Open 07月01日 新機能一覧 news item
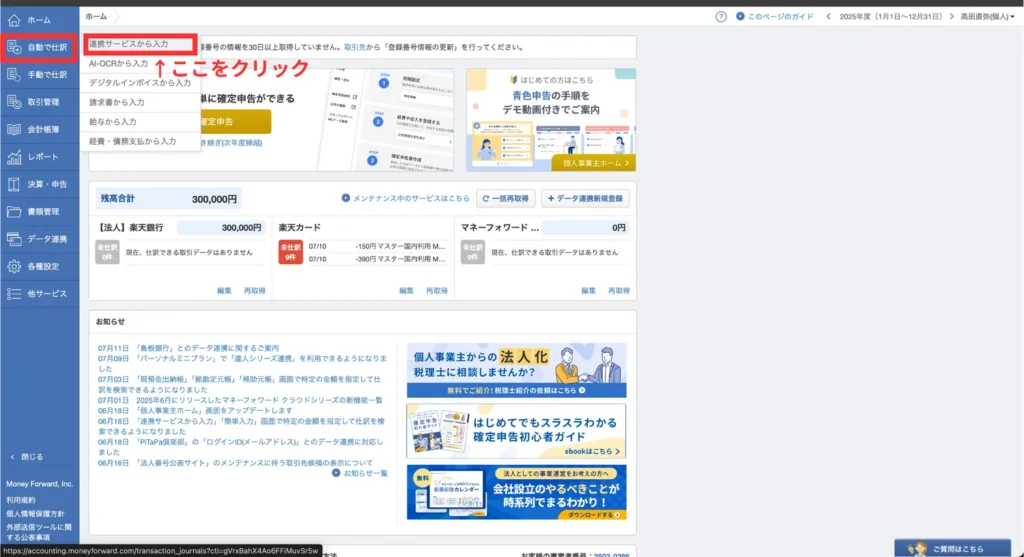The width and height of the screenshot is (1024, 557). [x=240, y=400]
